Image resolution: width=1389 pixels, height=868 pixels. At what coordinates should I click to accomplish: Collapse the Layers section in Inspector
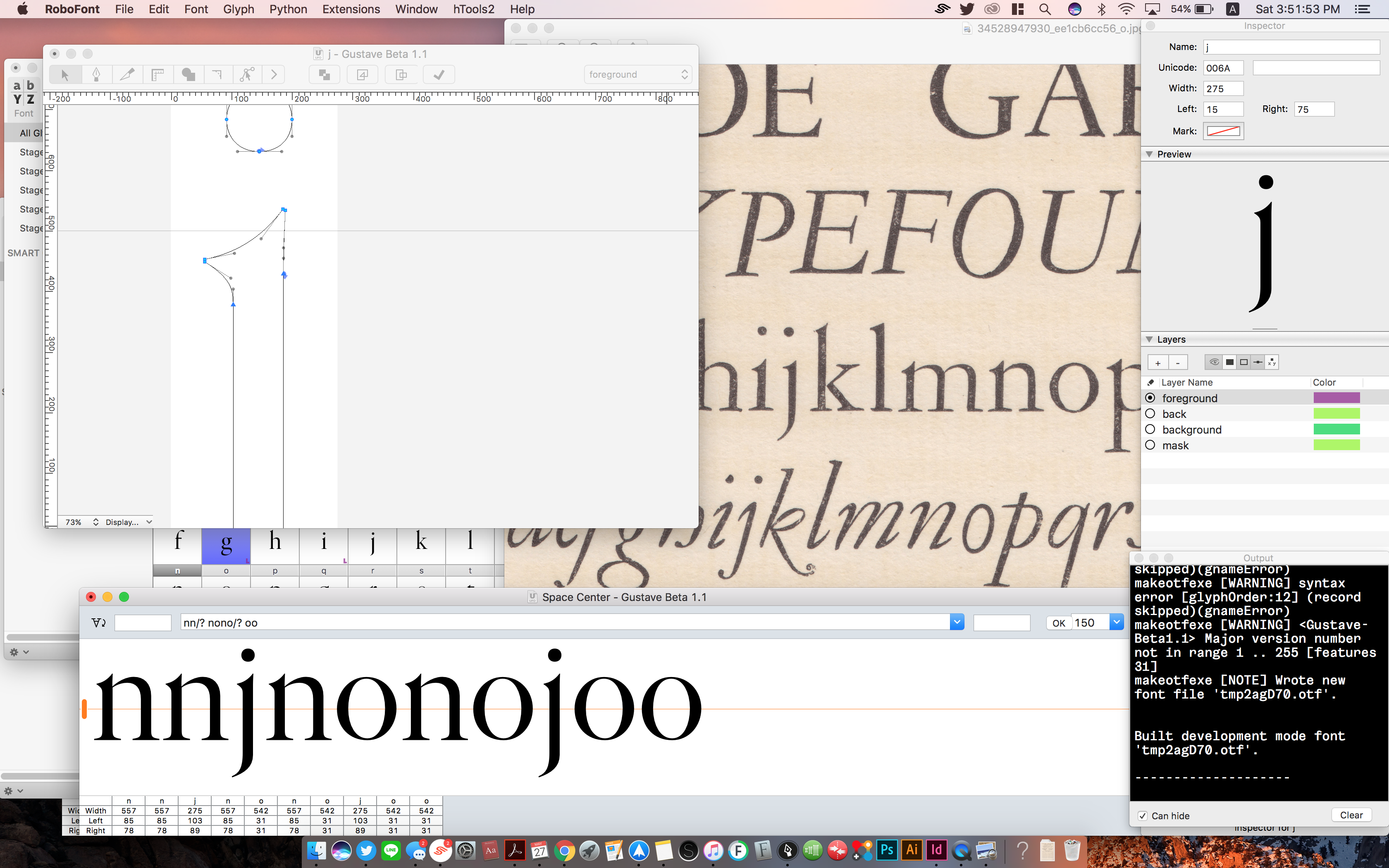click(x=1149, y=339)
